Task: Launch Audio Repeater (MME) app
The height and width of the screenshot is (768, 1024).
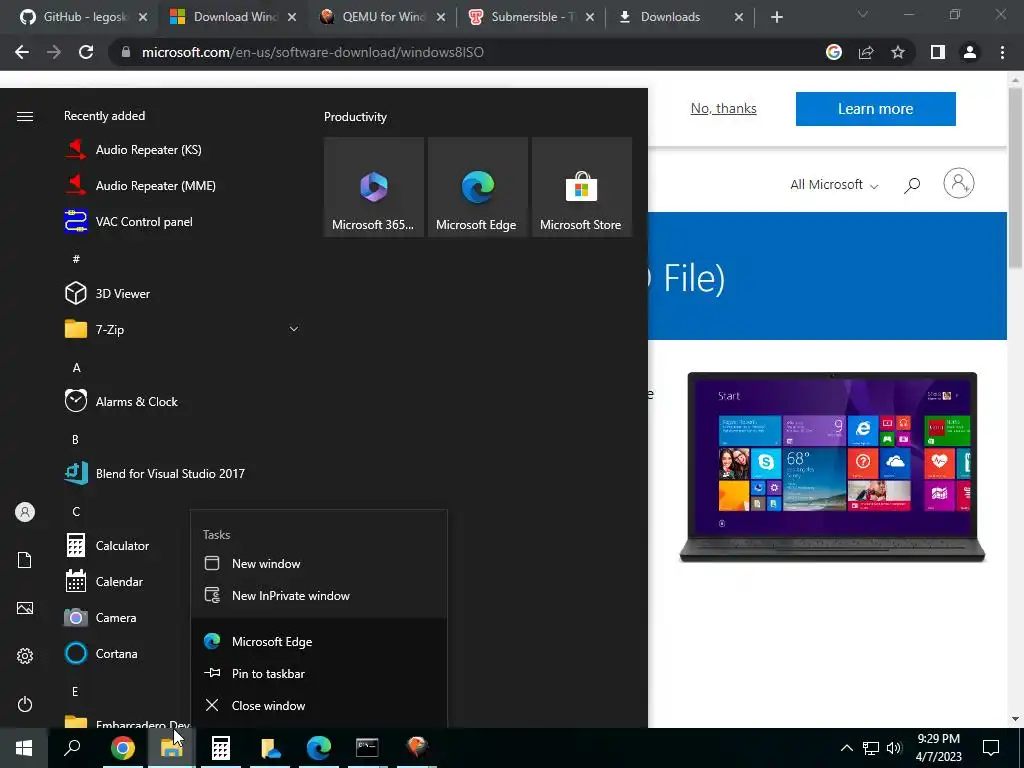Action: pos(155,185)
